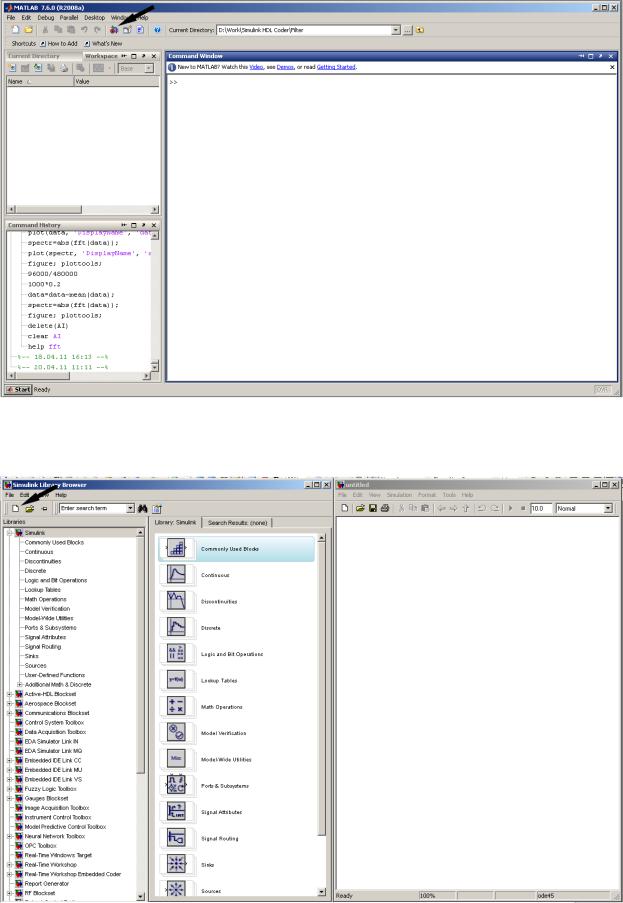The height and width of the screenshot is (903, 623).
Task: Expand the Aerospace Blockset node
Action: (x=10, y=704)
